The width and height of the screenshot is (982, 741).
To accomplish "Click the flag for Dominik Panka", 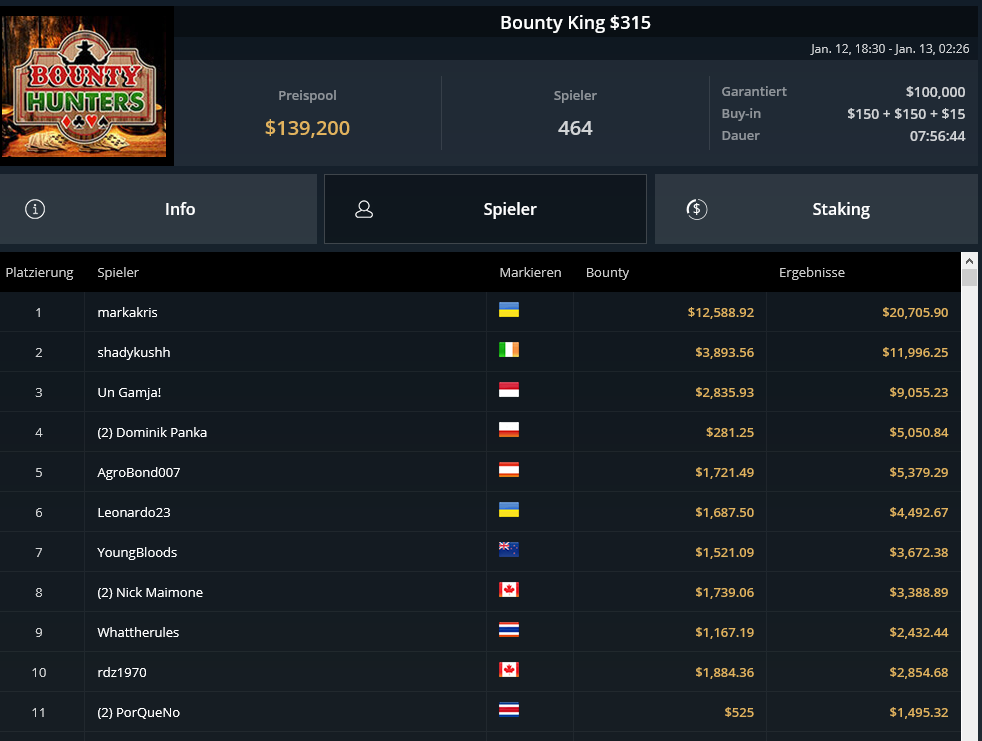I will tap(509, 430).
